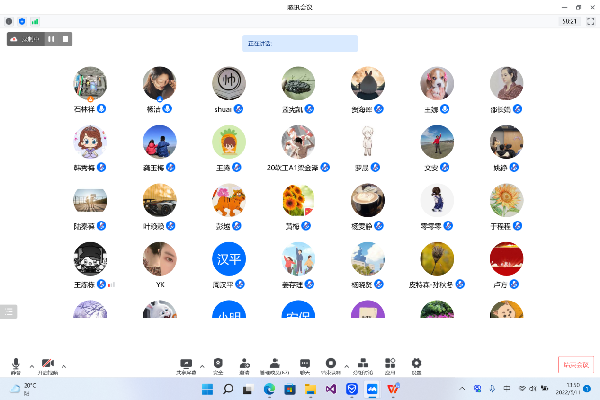Expand the microphone audio options arrow
This screenshot has height=400, width=600.
[31, 364]
